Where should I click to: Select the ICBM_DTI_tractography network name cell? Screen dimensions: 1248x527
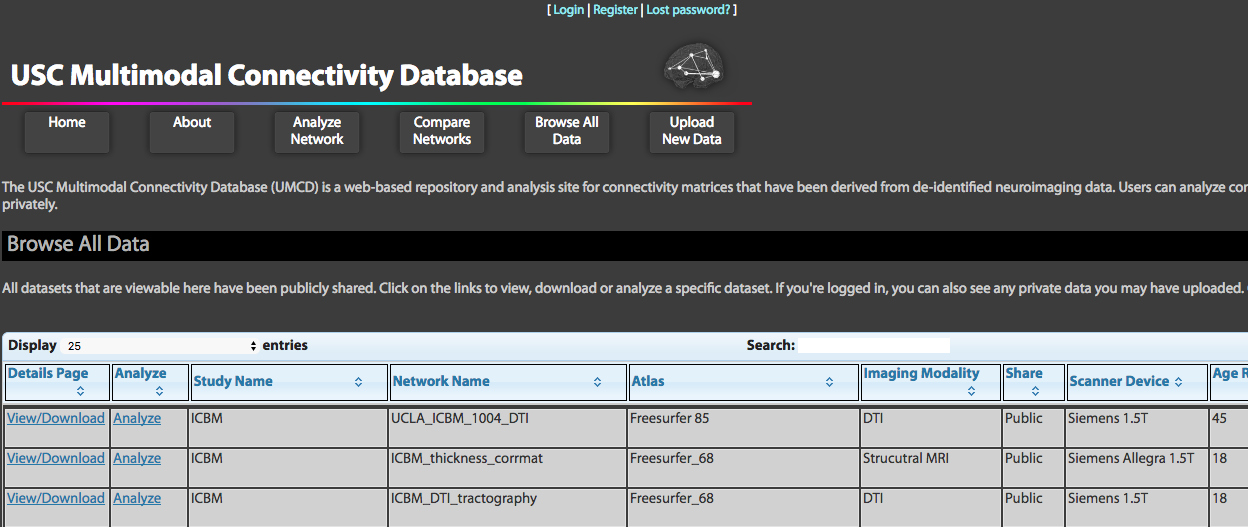coord(508,507)
